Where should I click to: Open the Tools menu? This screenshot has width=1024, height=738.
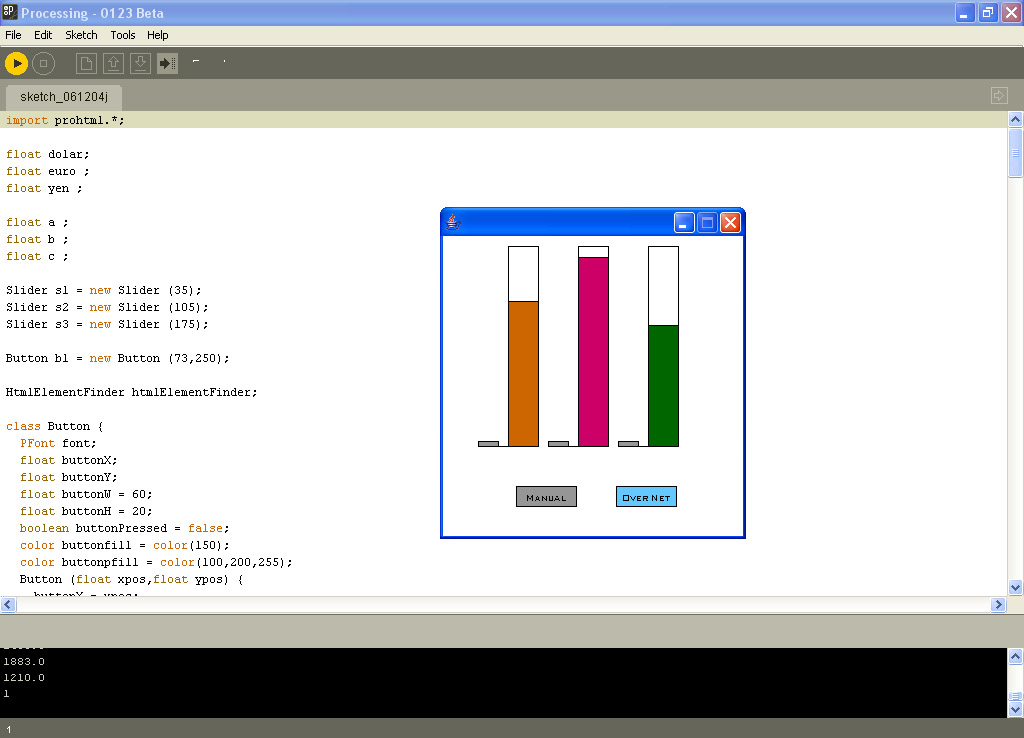122,35
